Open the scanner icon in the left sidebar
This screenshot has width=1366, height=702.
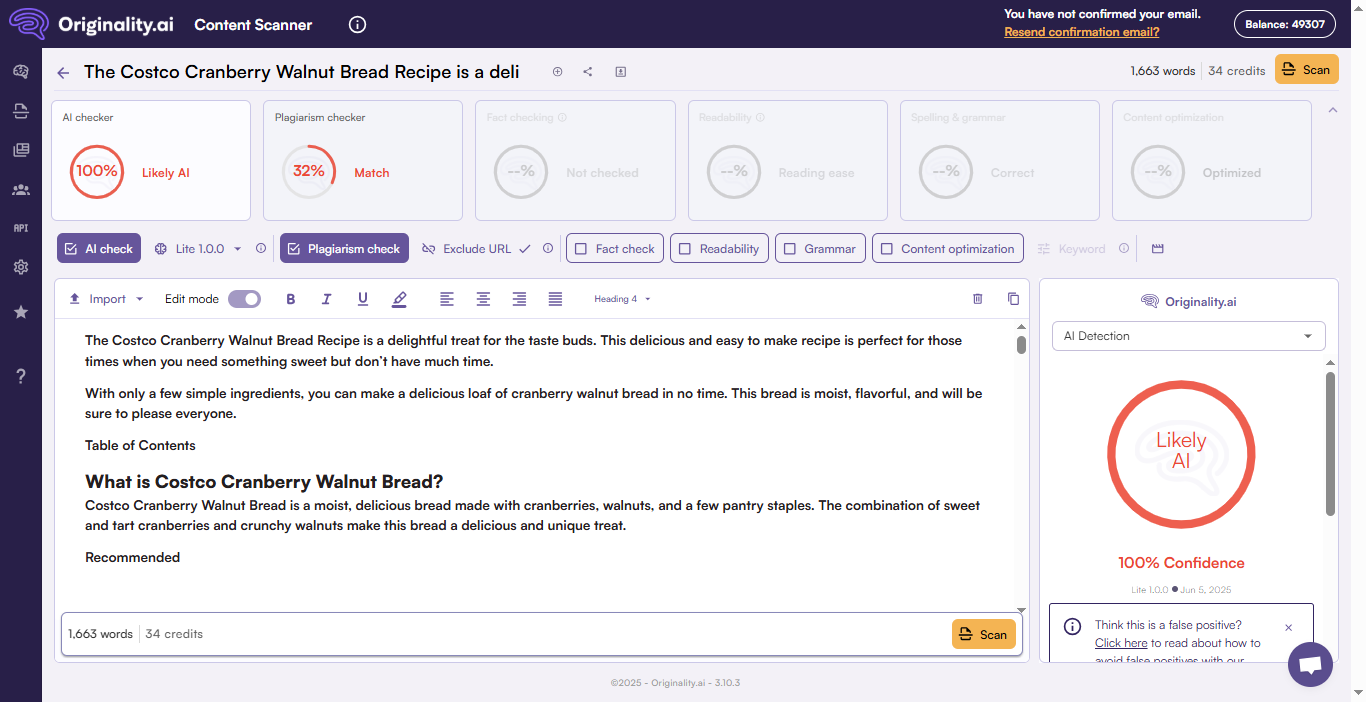[20, 110]
